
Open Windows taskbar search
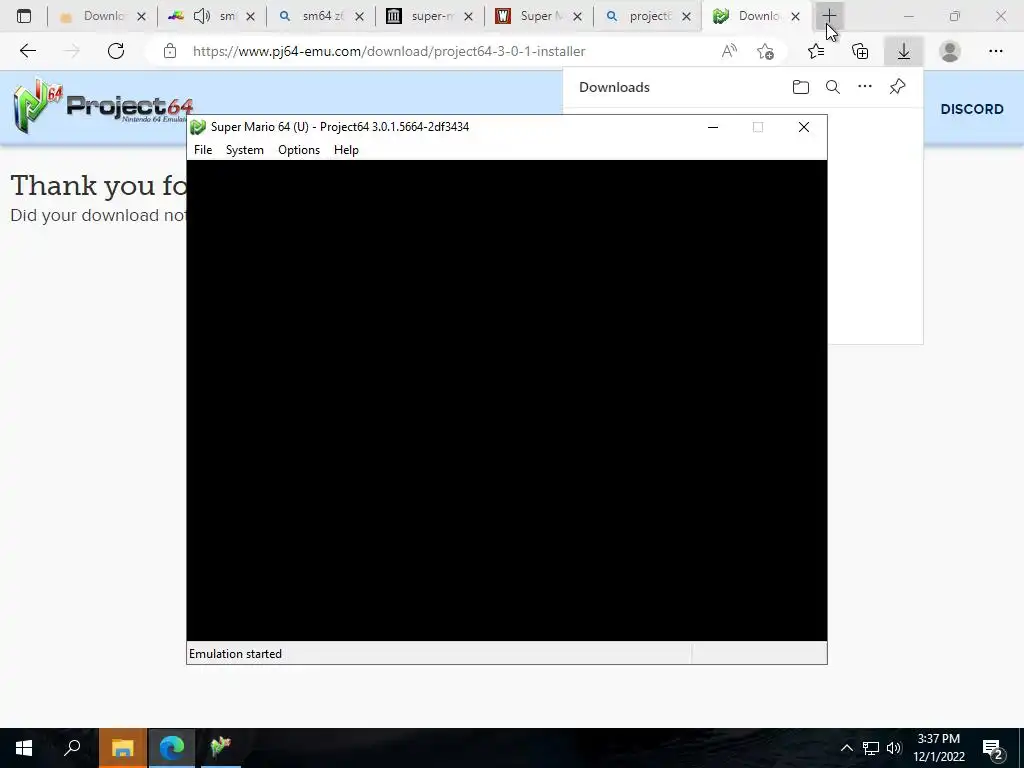pos(72,748)
